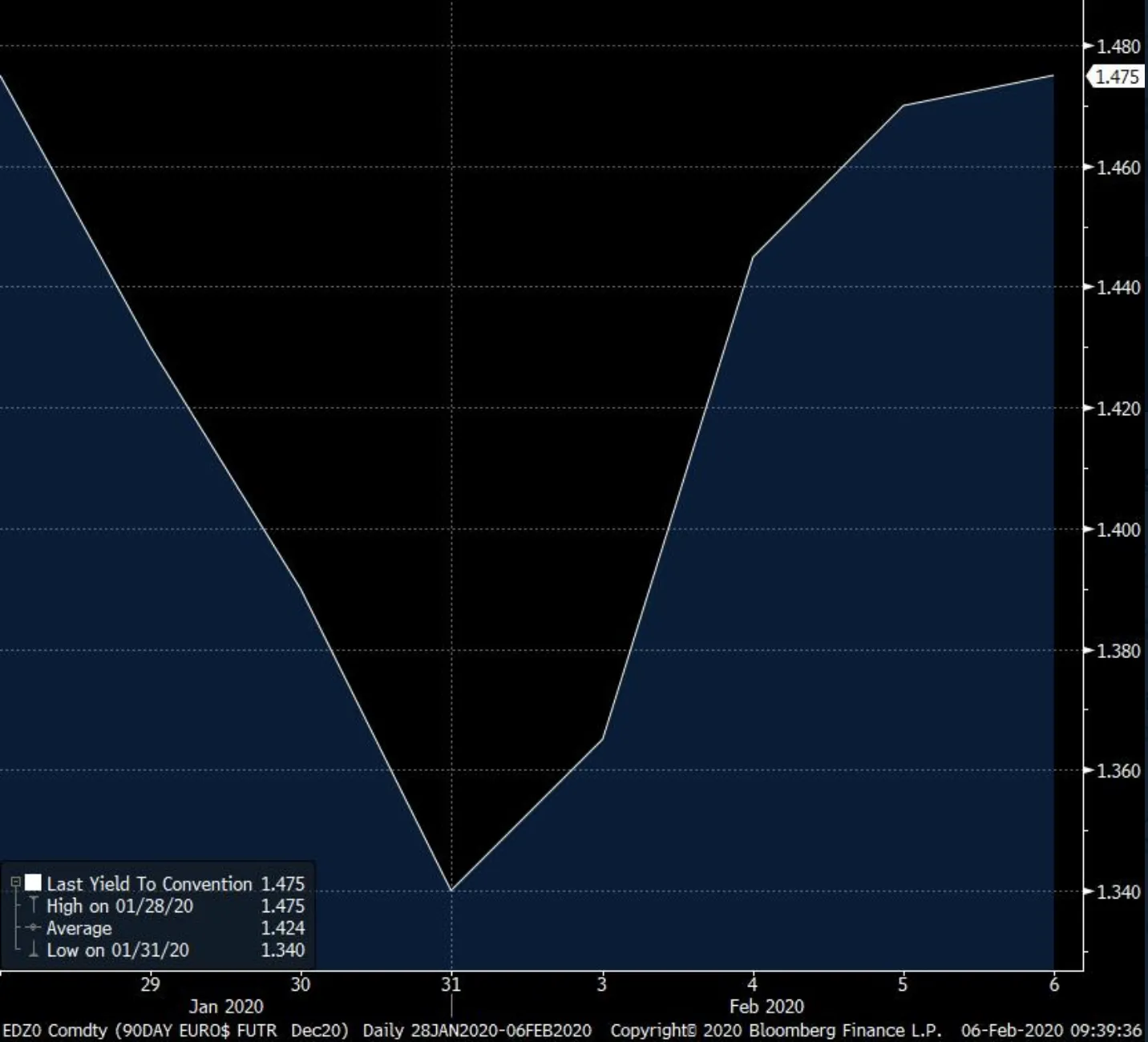Click the white Last Yield series swatch

point(33,883)
